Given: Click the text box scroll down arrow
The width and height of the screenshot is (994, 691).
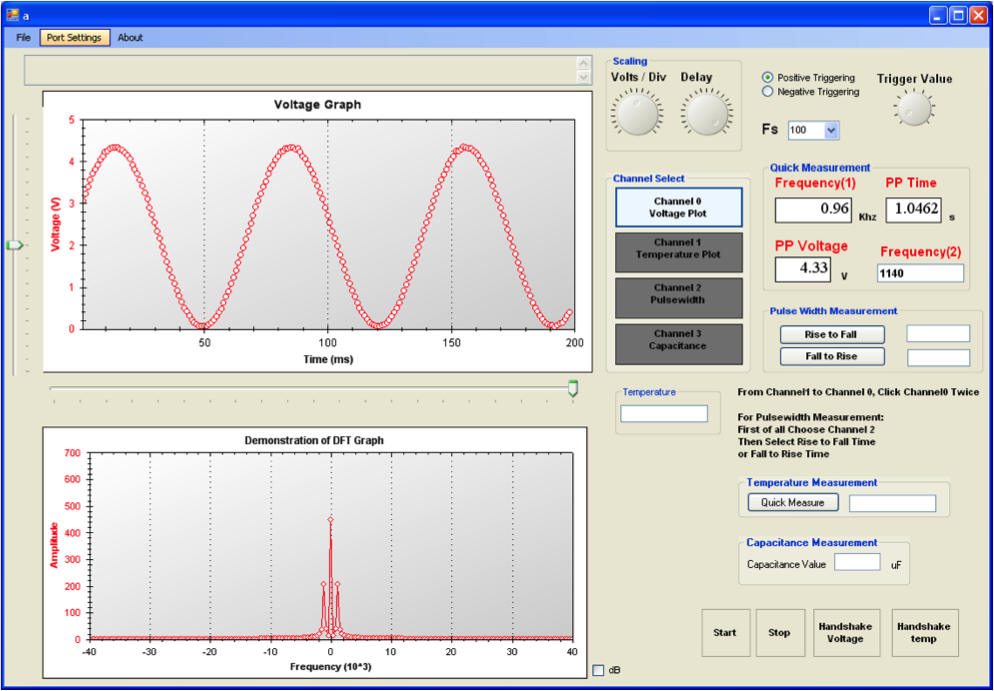Looking at the screenshot, I should point(584,77).
